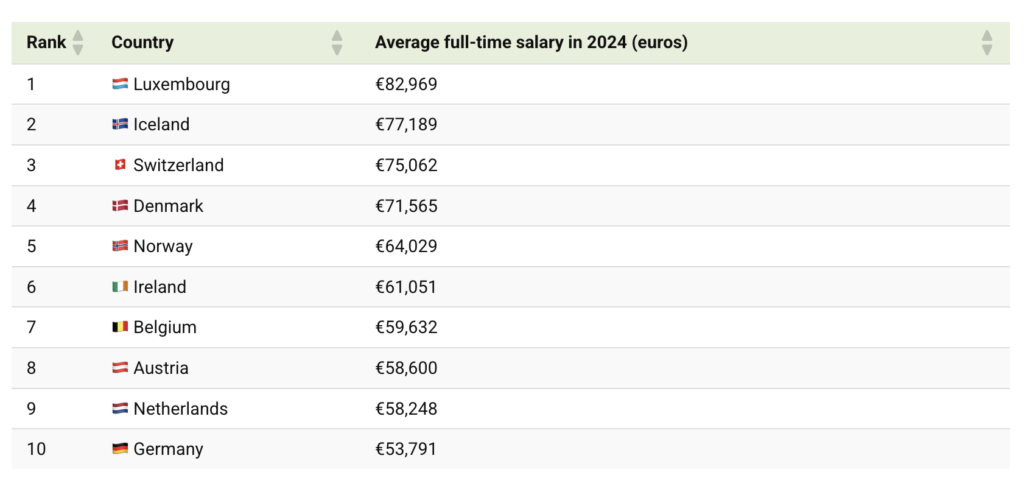Click the Belgium flag icon
The height and width of the screenshot is (503, 1024).
coord(120,327)
